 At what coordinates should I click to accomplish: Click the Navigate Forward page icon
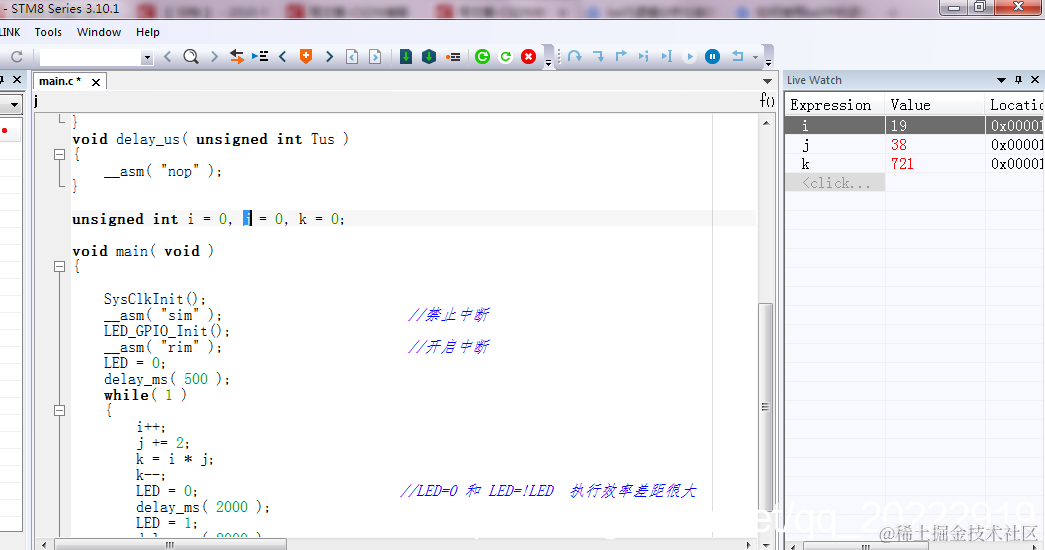pyautogui.click(x=375, y=57)
